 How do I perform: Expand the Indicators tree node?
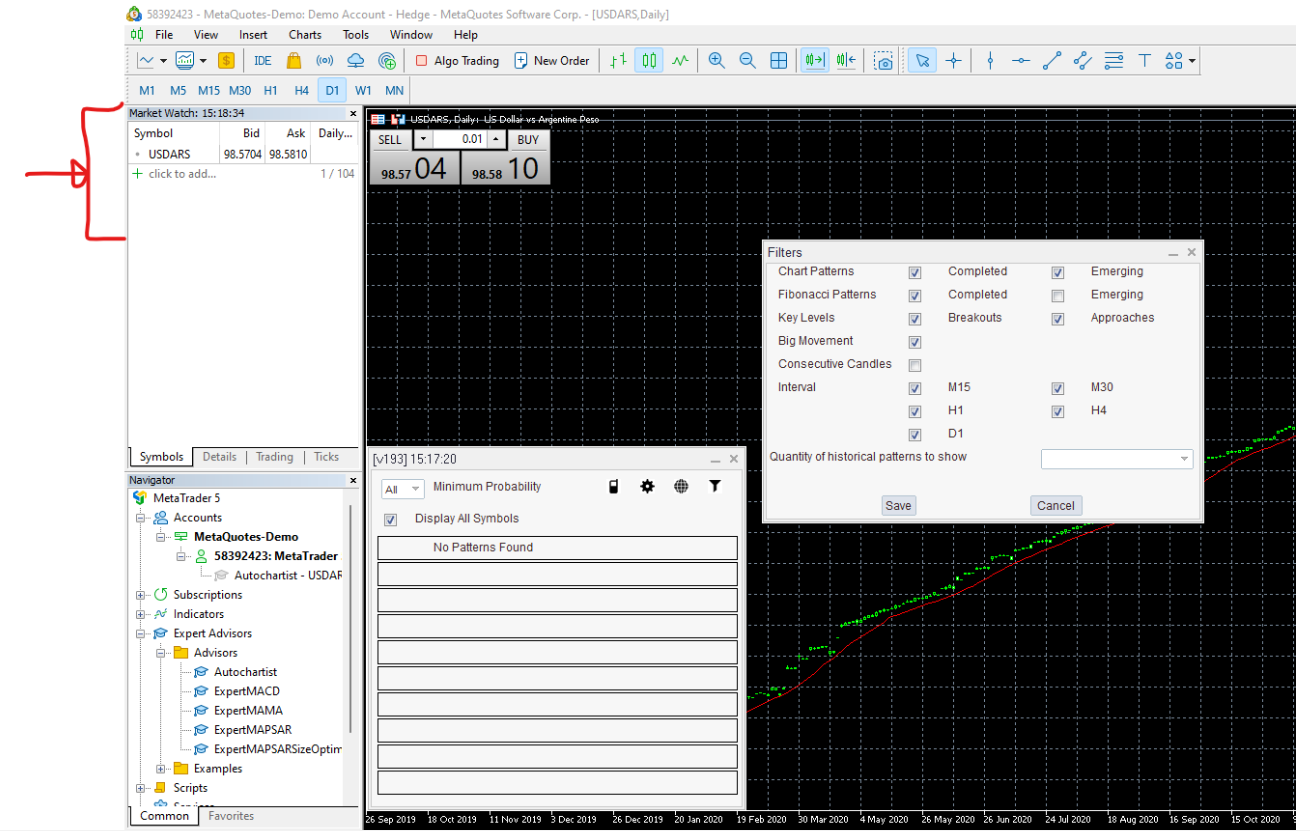coord(140,614)
